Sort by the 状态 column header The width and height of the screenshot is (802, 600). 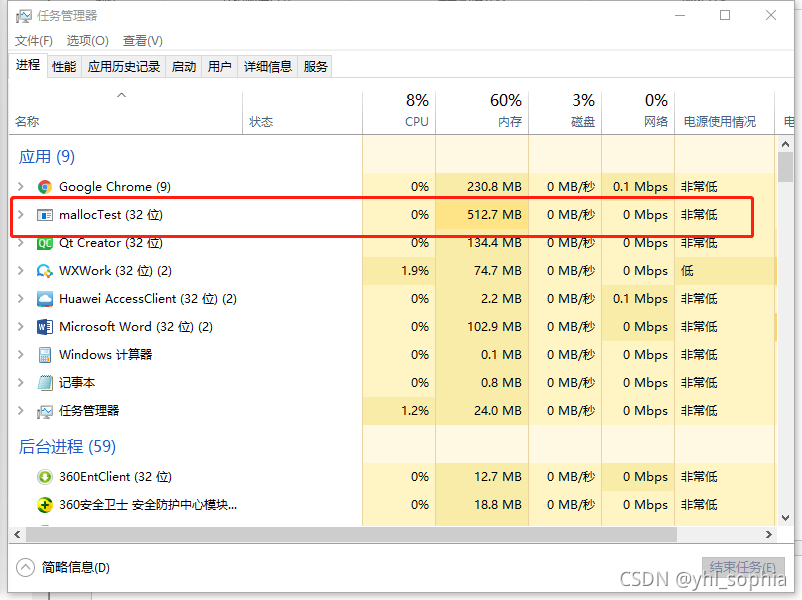tap(302, 112)
